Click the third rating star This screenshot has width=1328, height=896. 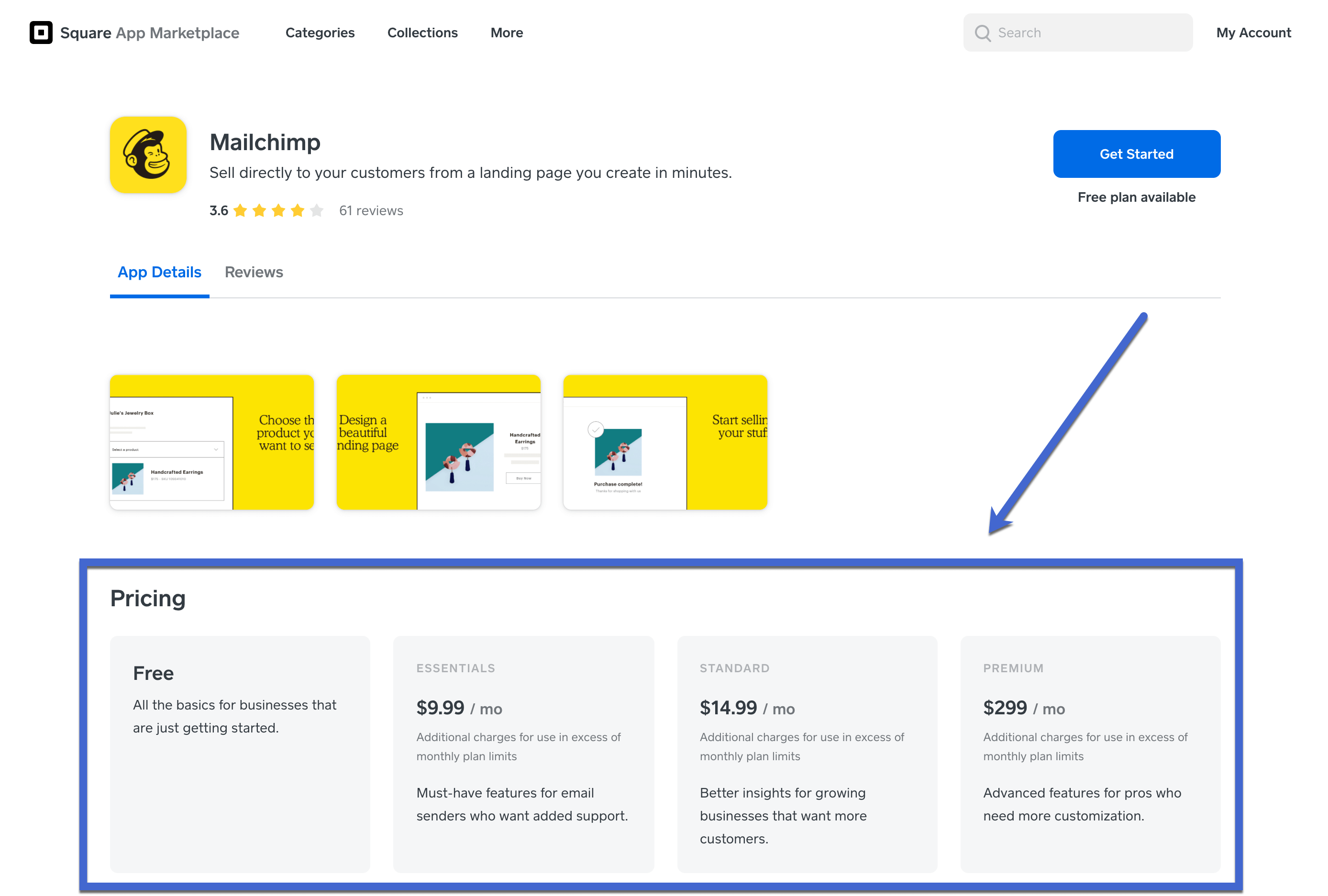[278, 211]
